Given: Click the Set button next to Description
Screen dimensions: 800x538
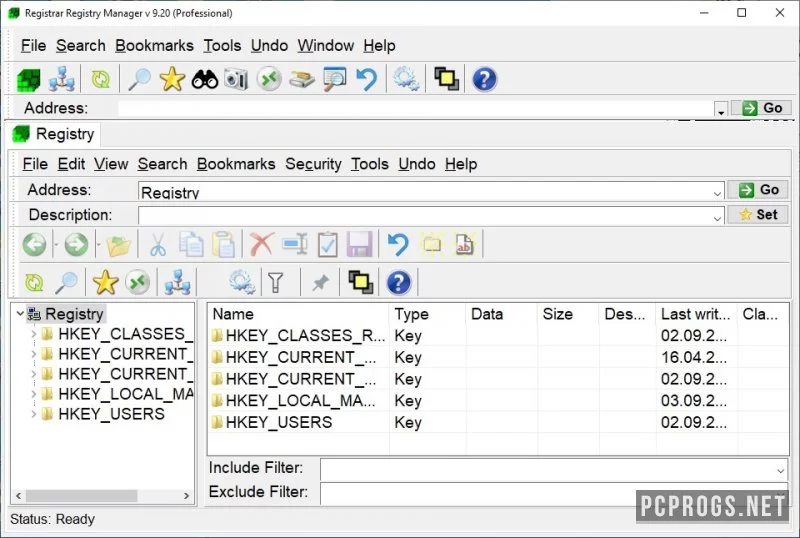Looking at the screenshot, I should point(758,215).
